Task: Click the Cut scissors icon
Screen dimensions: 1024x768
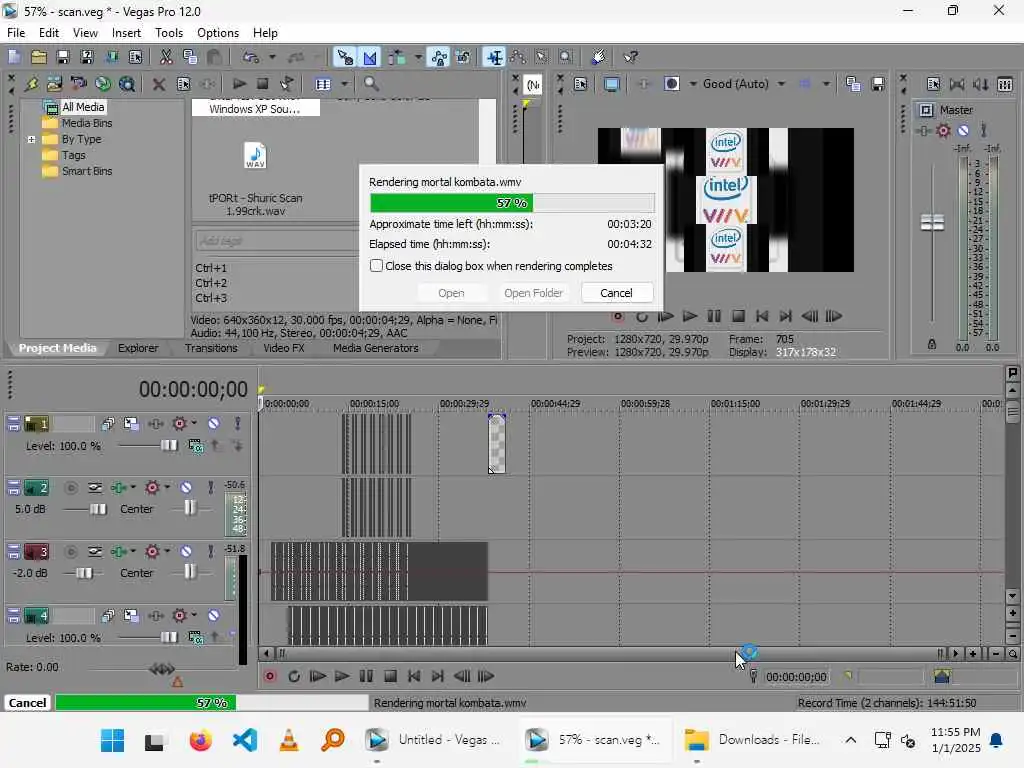Action: click(x=166, y=57)
